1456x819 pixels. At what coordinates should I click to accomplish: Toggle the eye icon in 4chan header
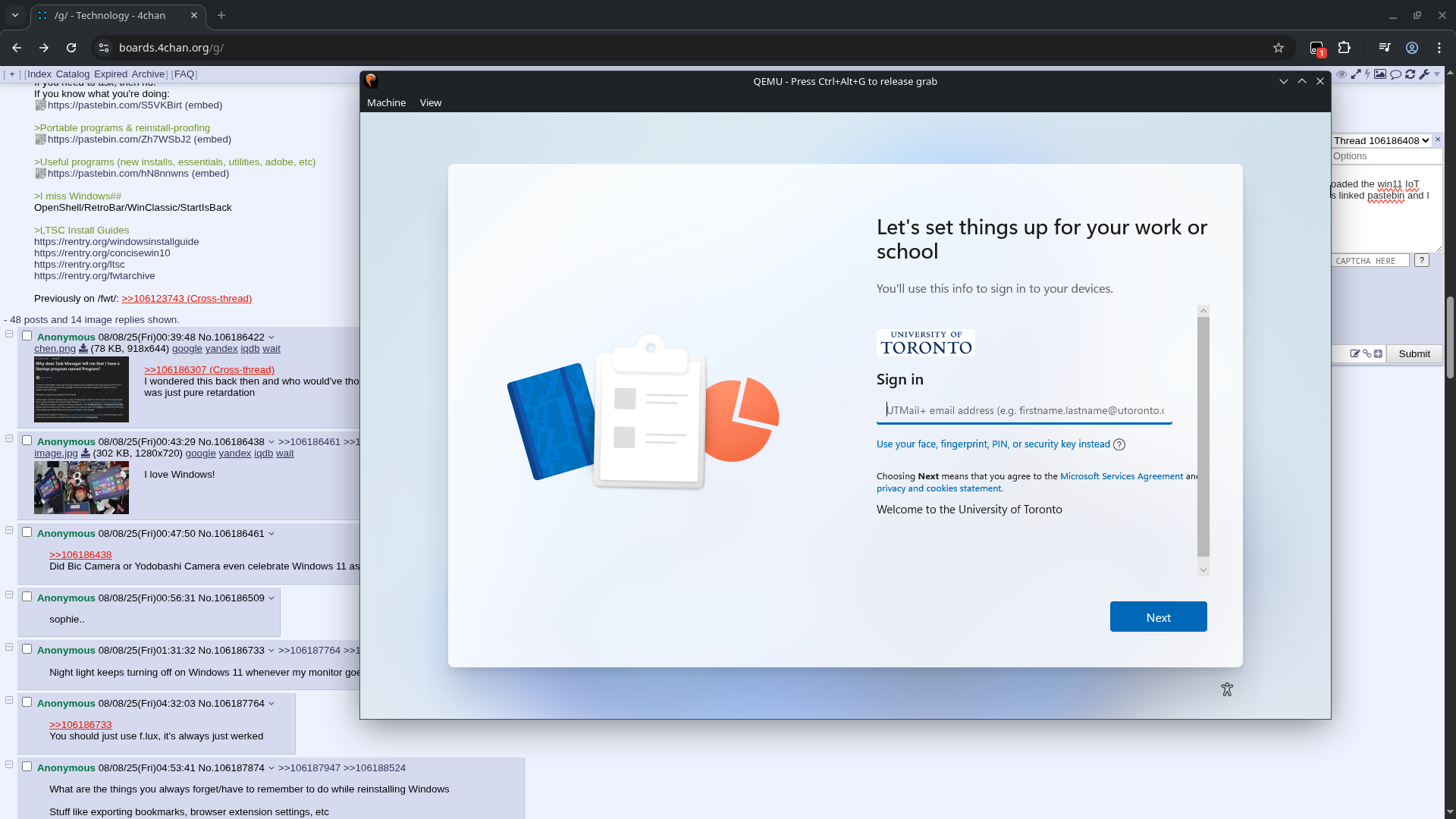click(1341, 74)
